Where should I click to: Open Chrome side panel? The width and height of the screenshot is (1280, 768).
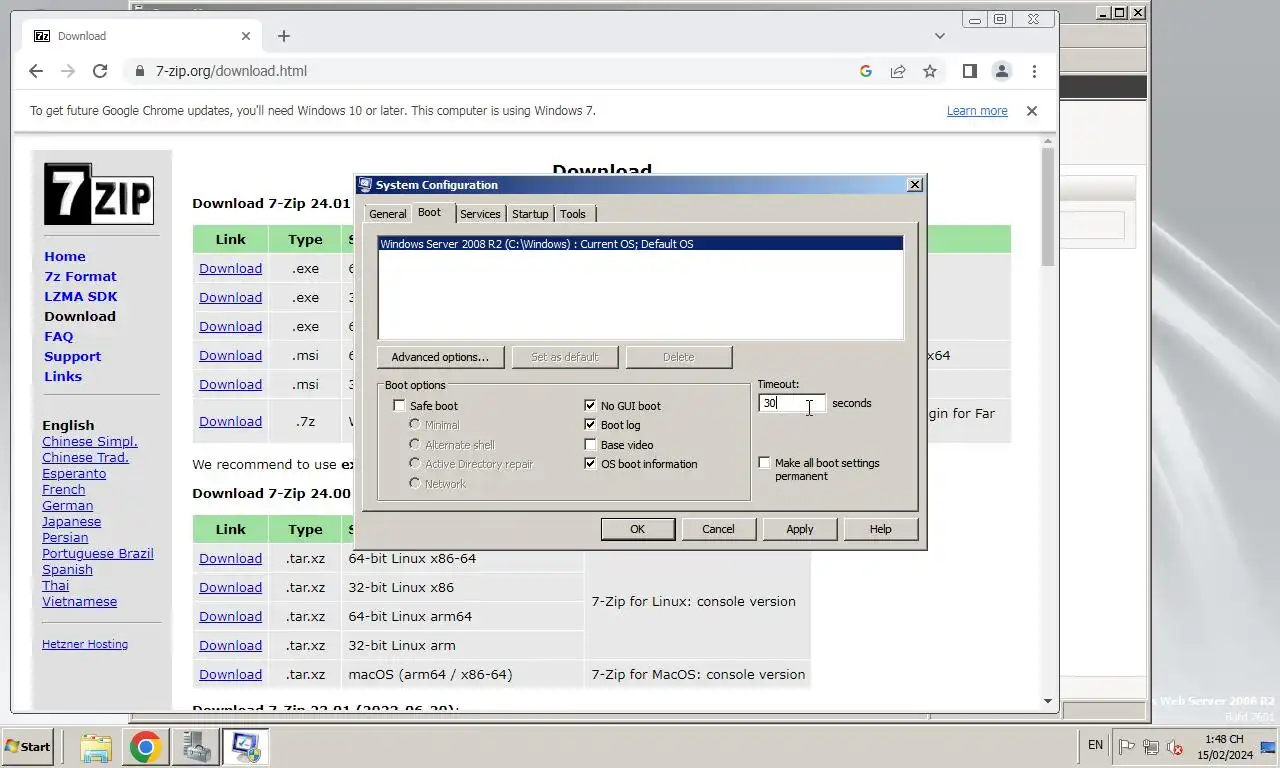coord(969,71)
